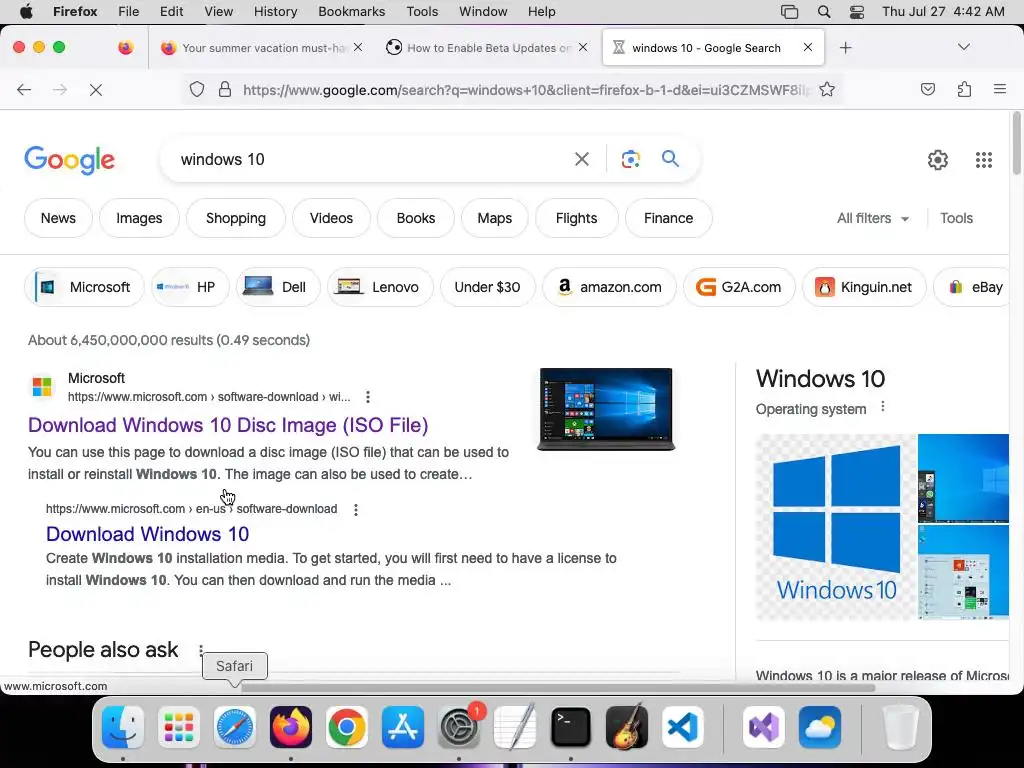The image size is (1024, 768).
Task: Open the search Tools options
Action: pyautogui.click(x=956, y=218)
